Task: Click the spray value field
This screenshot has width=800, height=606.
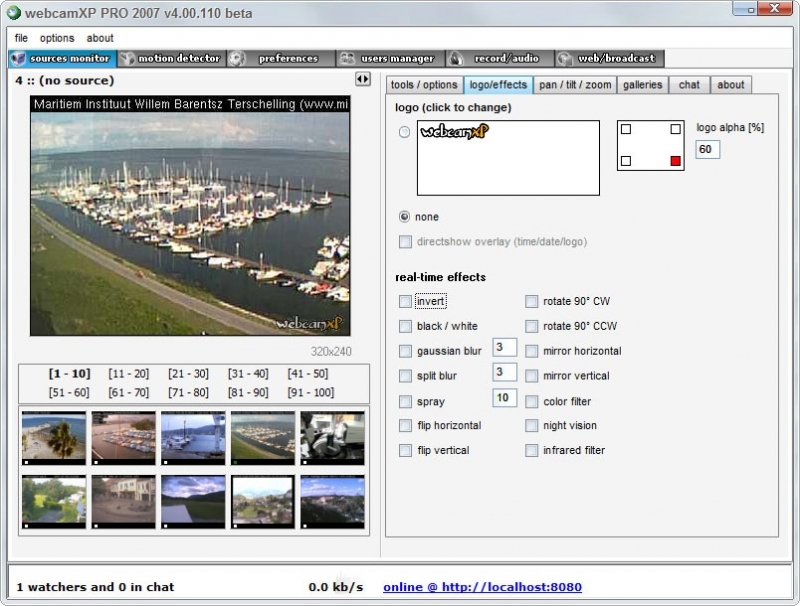Action: point(505,398)
